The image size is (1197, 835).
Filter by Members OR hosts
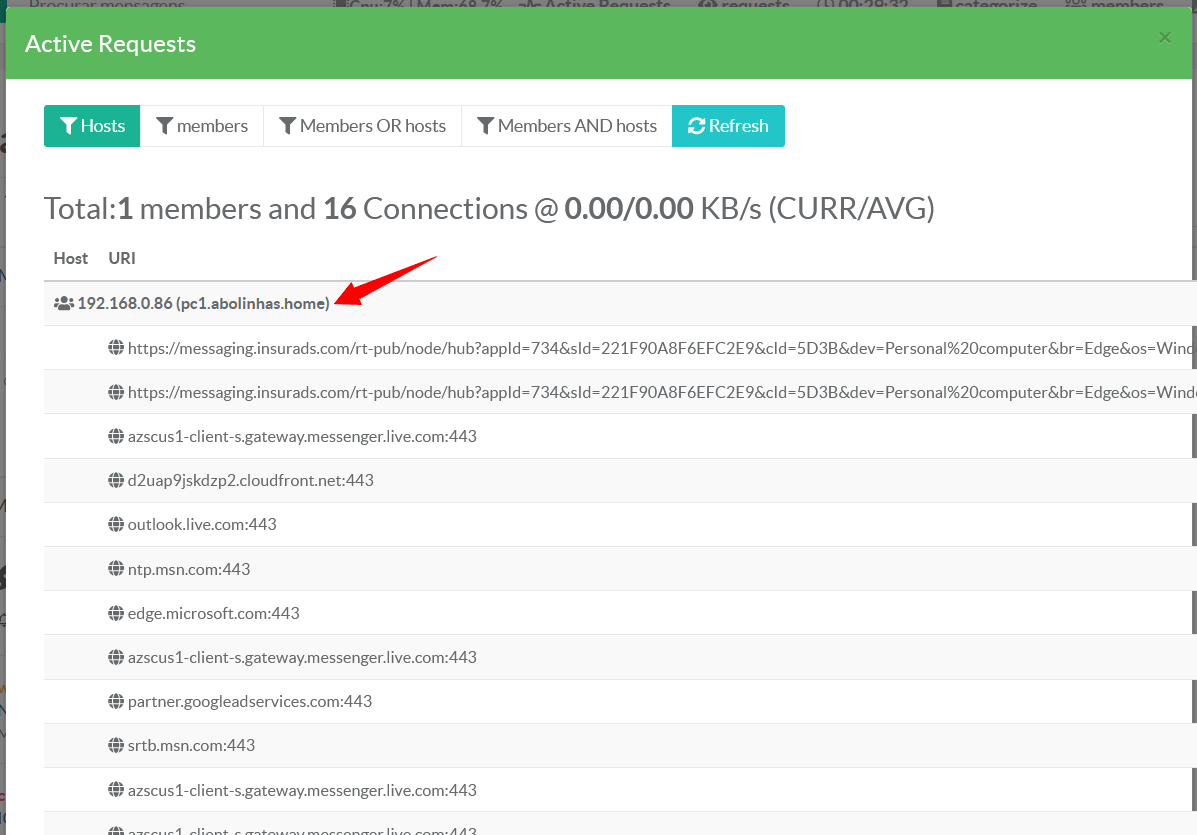coord(362,126)
